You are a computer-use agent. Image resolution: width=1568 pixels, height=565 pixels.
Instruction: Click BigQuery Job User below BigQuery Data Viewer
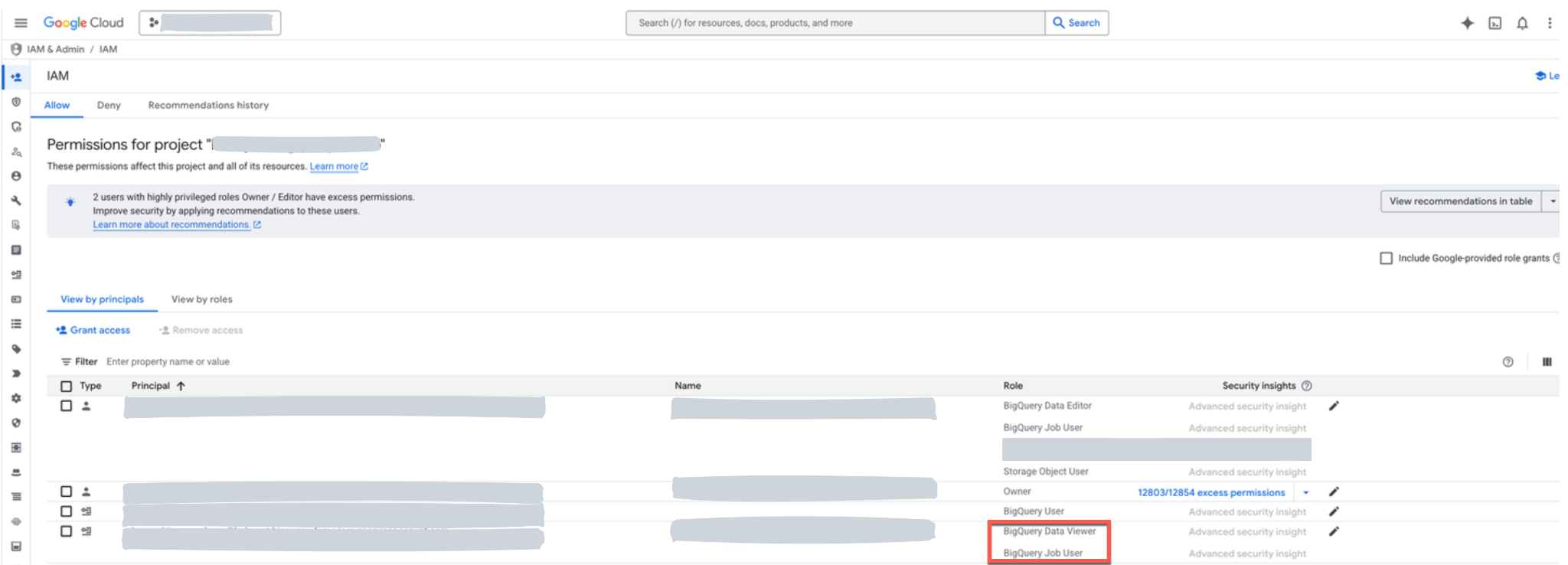pos(1043,554)
